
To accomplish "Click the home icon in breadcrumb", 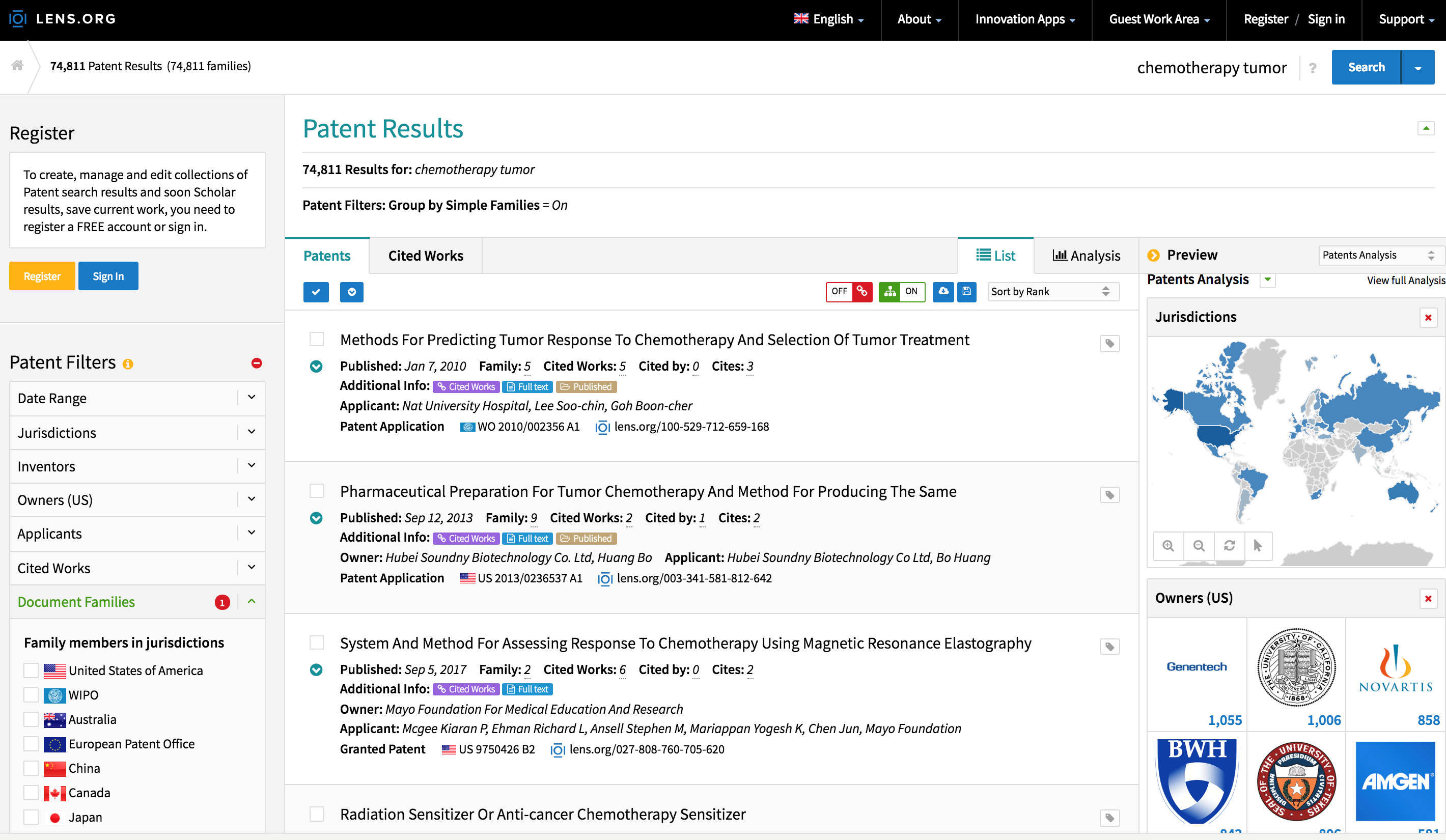I will (x=17, y=65).
